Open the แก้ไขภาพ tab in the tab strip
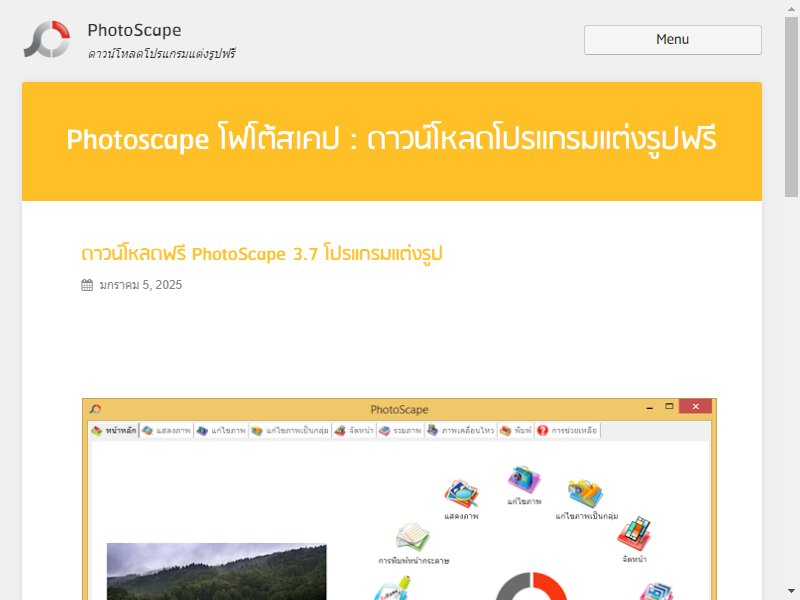Image resolution: width=800 pixels, height=600 pixels. click(221, 431)
